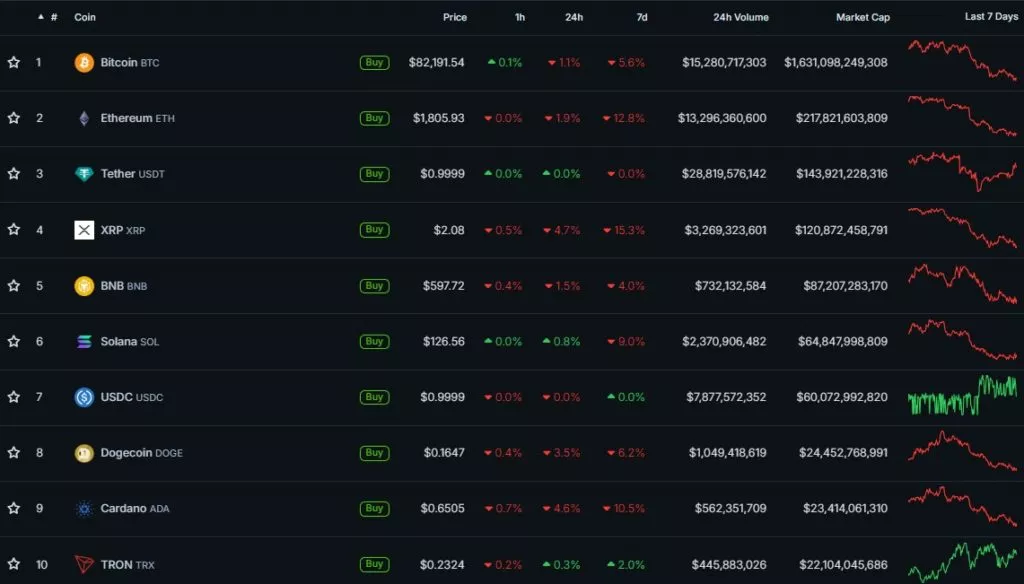1024x584 pixels.
Task: Open the TRON coin name link
Action: [116, 565]
